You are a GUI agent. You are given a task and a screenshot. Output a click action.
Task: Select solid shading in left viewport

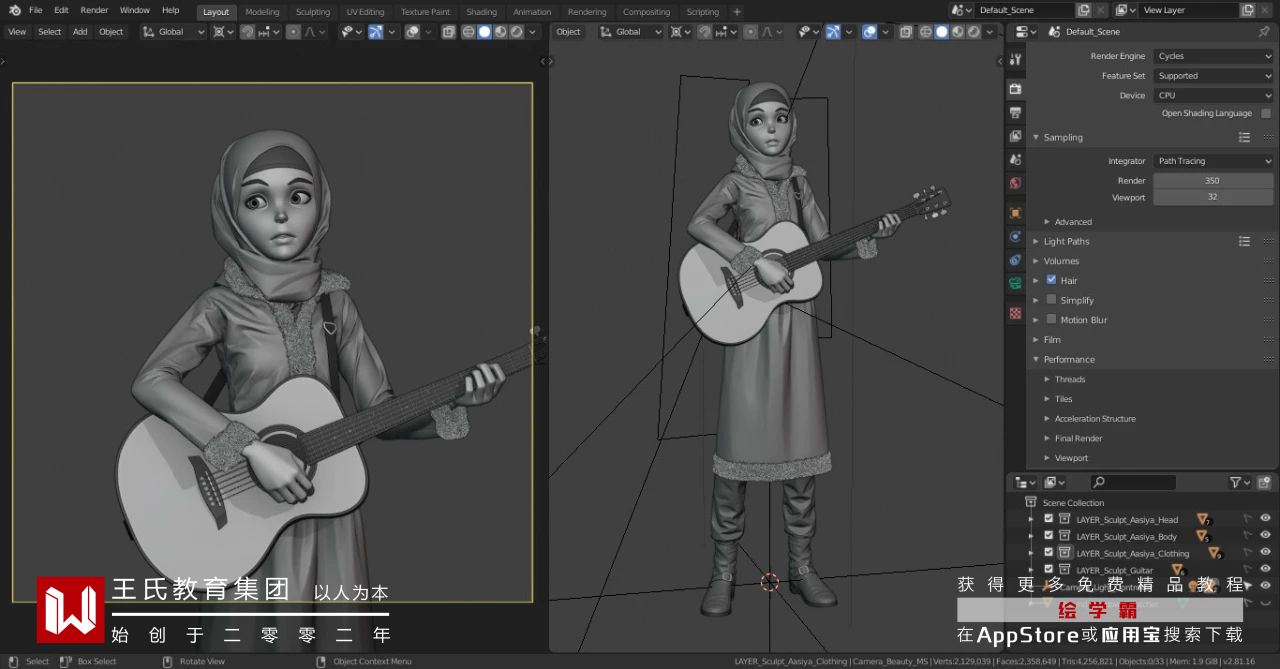click(485, 32)
